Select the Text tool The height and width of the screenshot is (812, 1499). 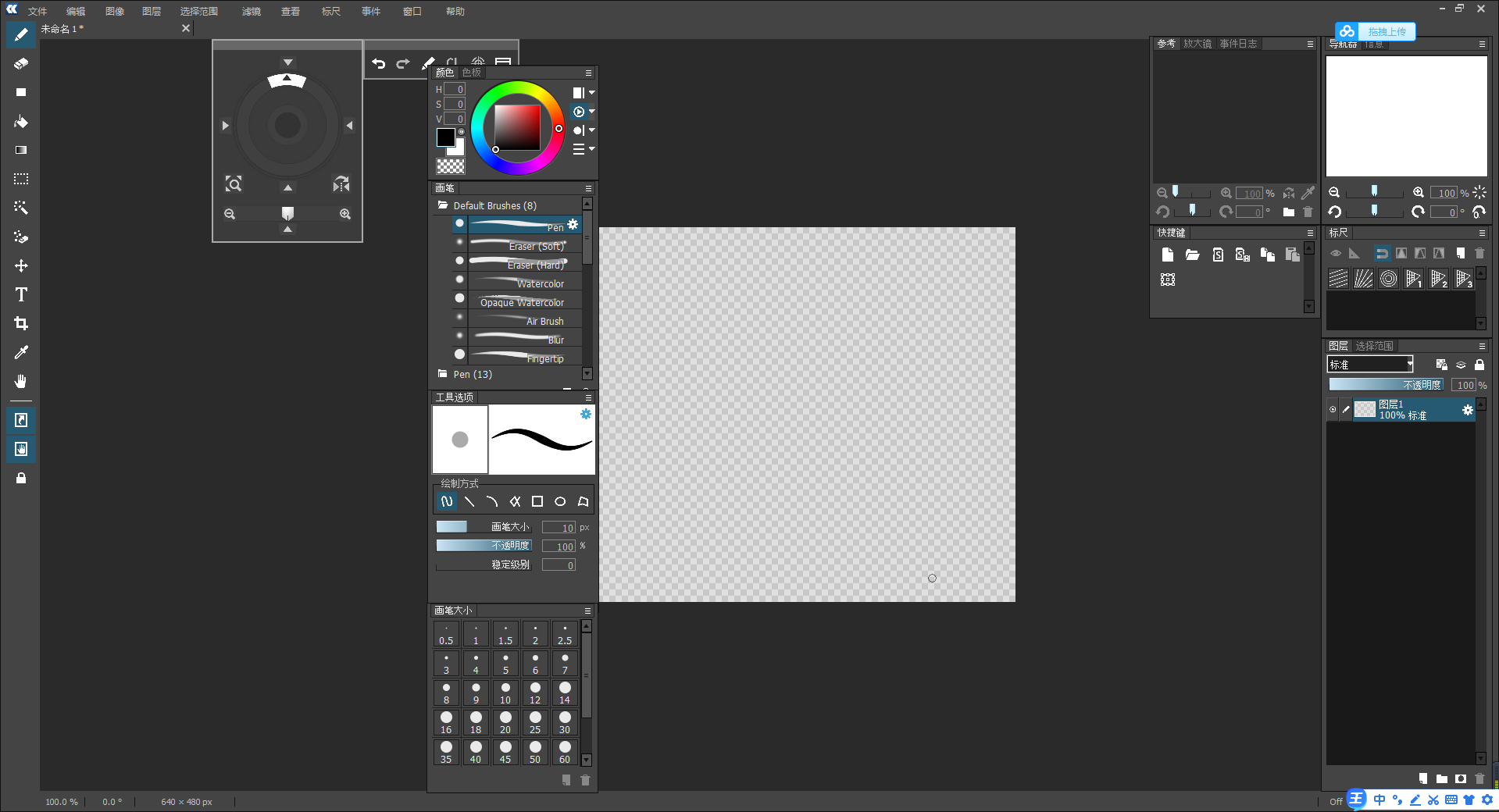coord(21,294)
